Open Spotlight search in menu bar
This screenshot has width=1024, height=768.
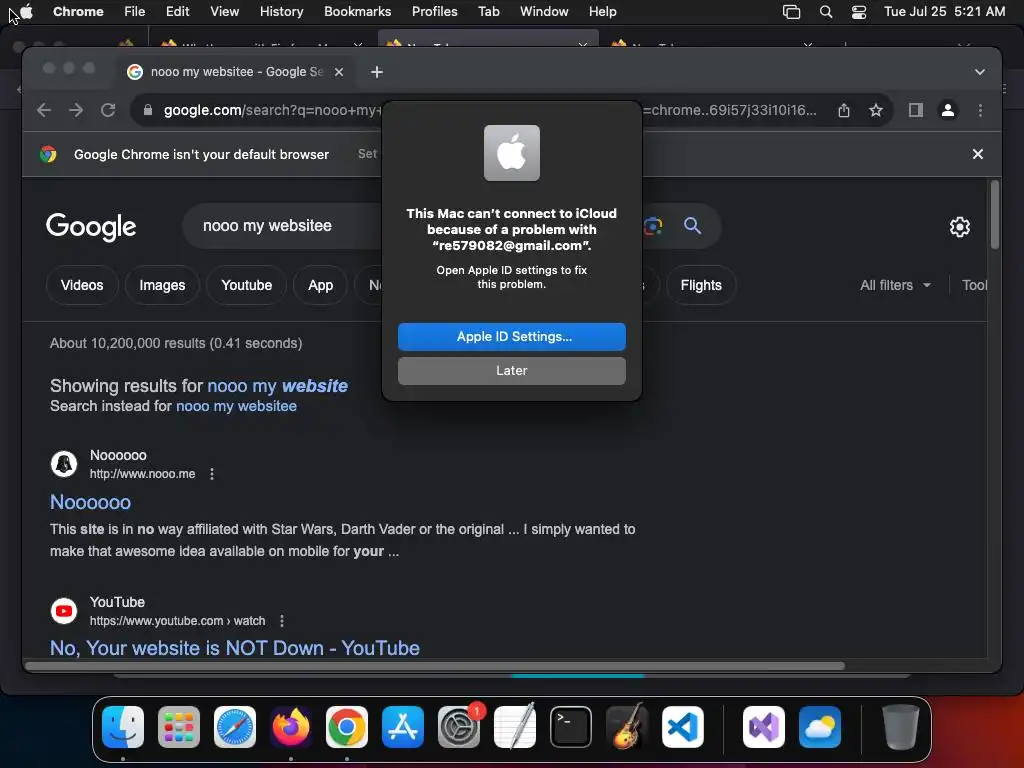coord(825,12)
